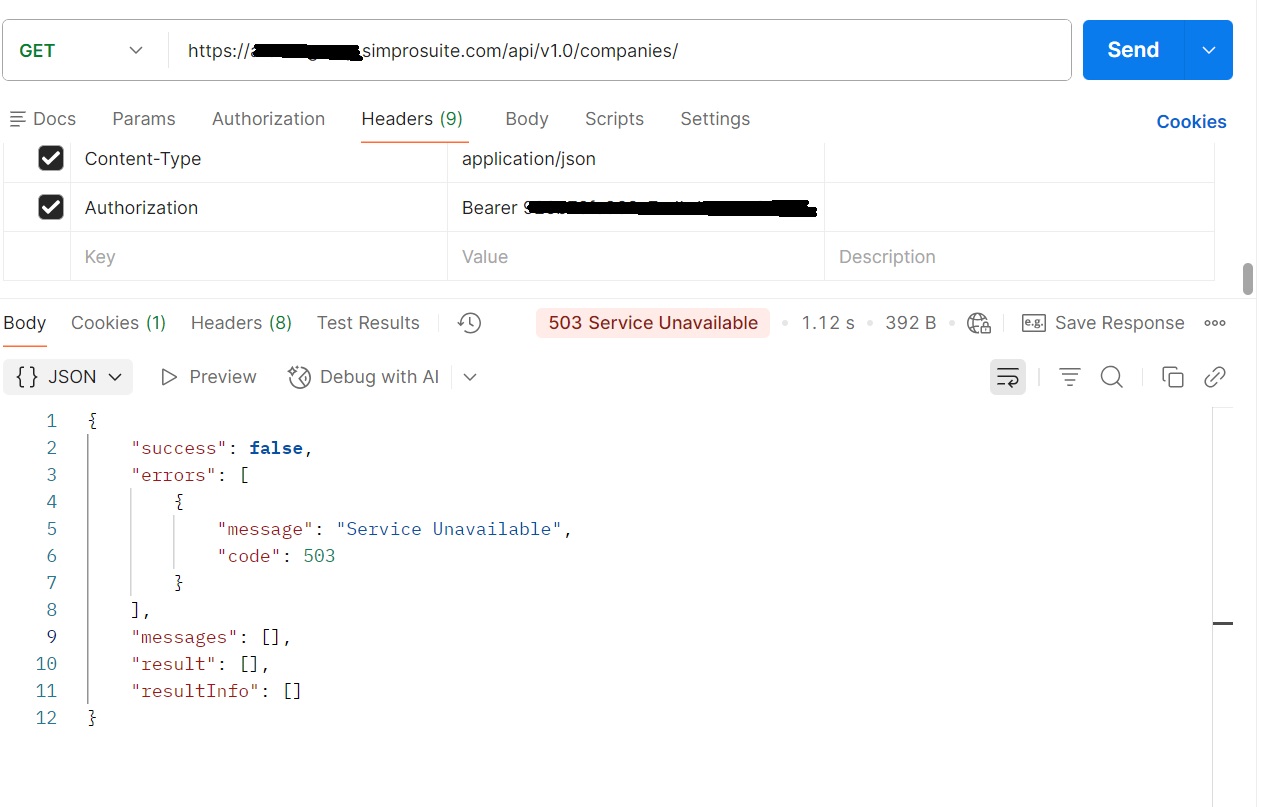
Task: Launch Debug with AI
Action: tap(364, 377)
